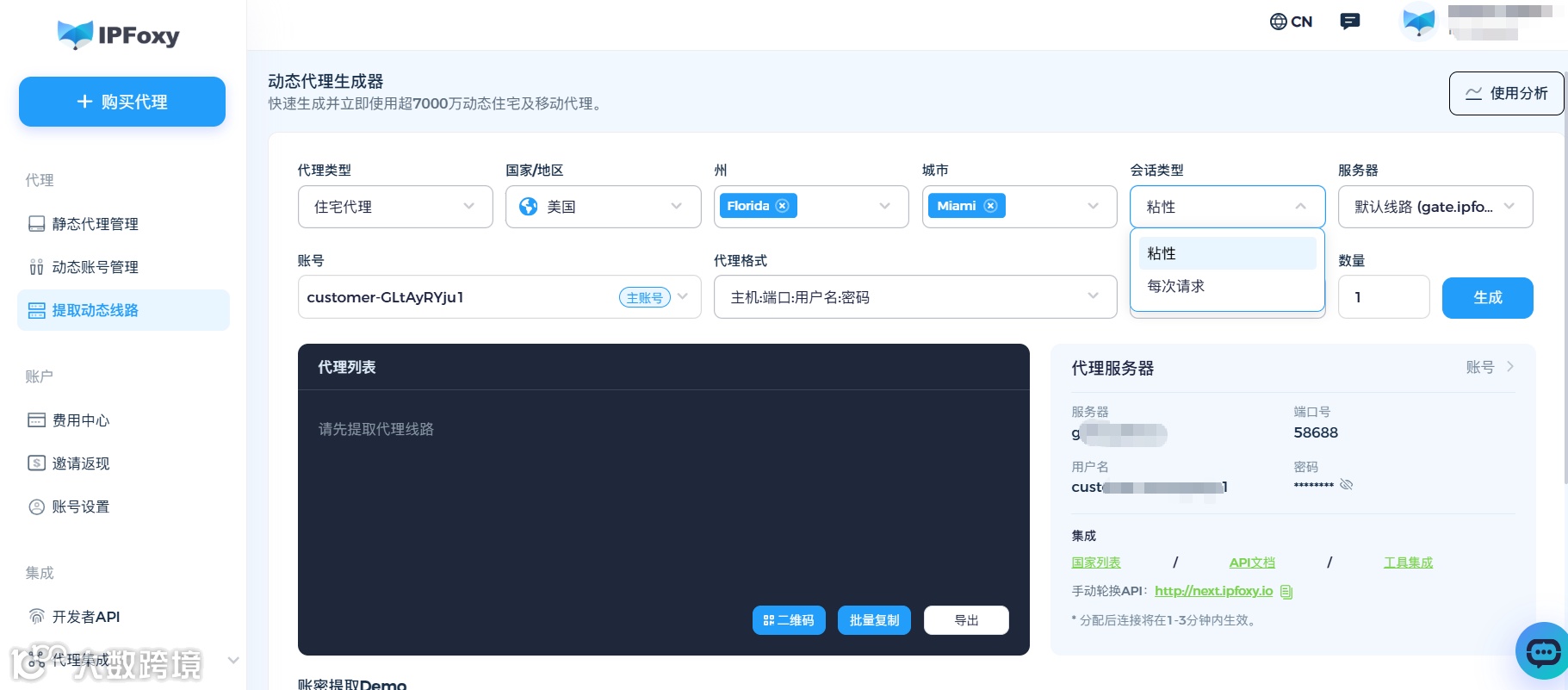Click the IPFoxy logo

(x=119, y=34)
